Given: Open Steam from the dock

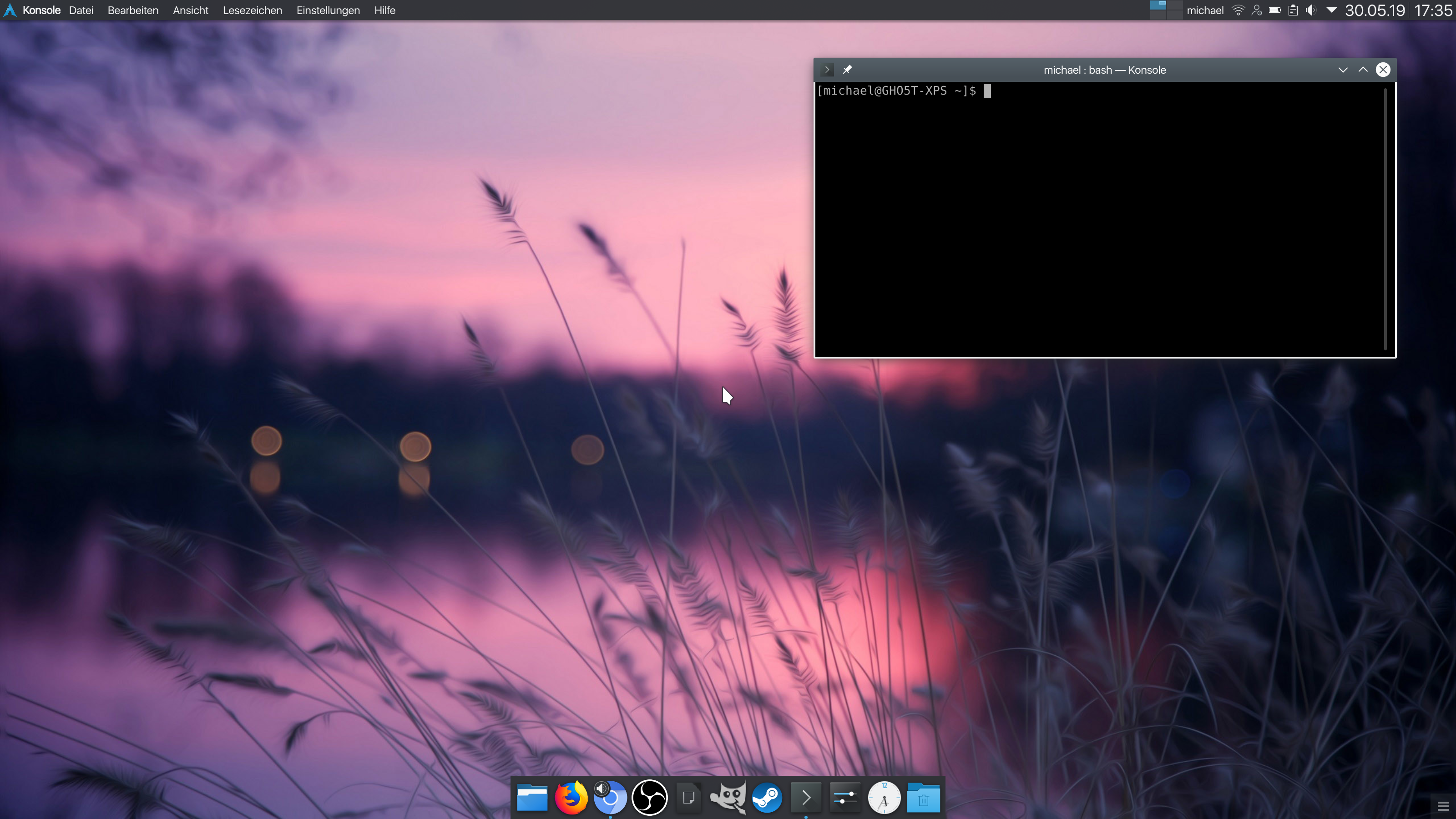Looking at the screenshot, I should 767,798.
